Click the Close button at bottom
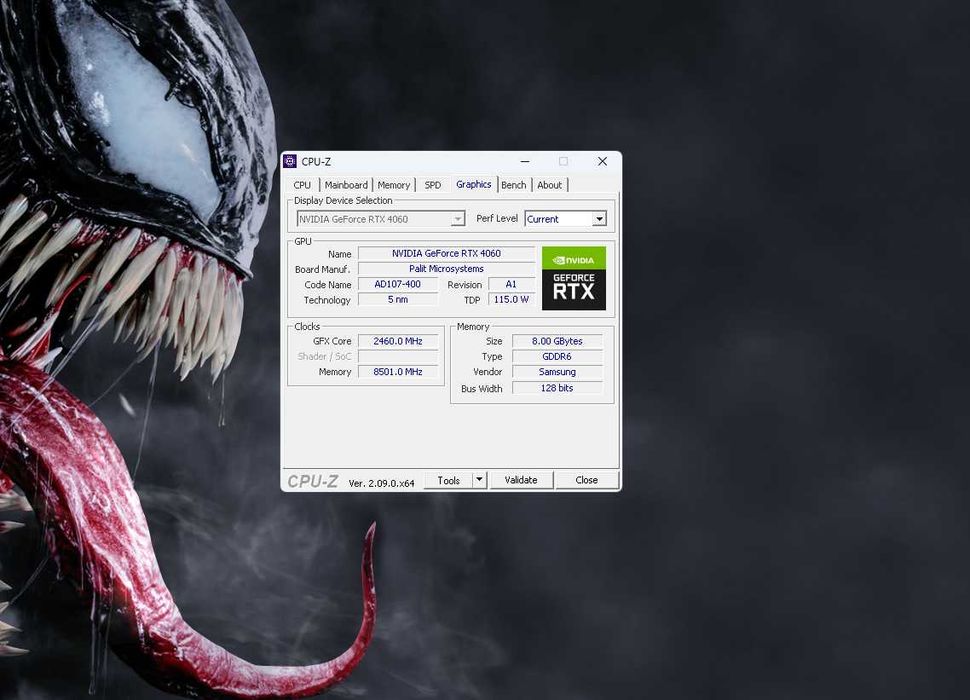Screen dimensions: 970x700 pos(586,480)
